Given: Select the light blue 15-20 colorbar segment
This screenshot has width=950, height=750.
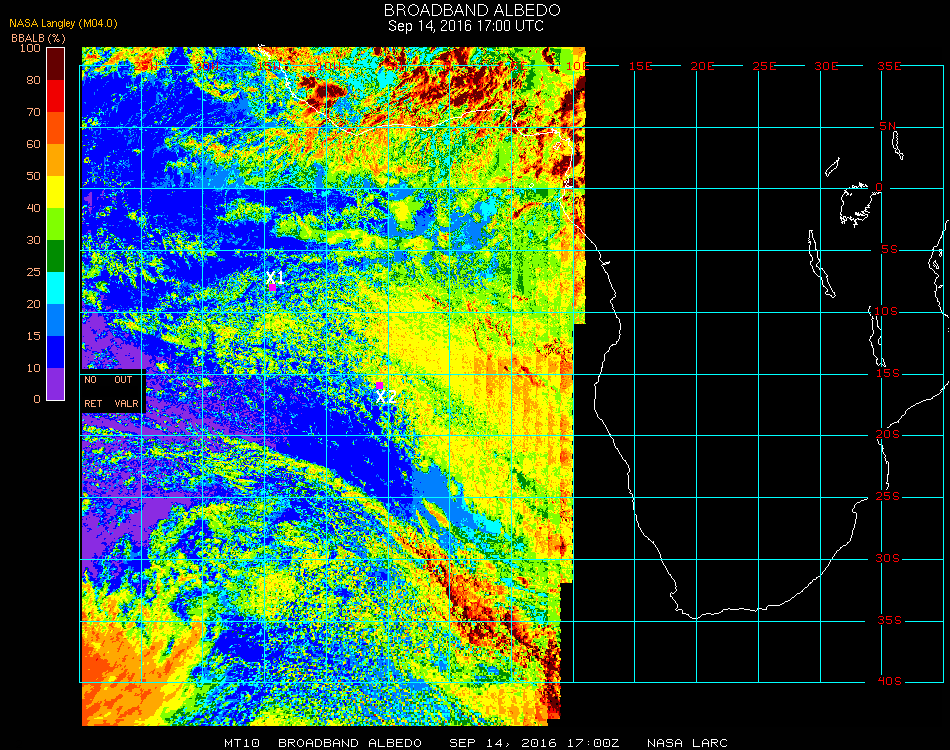Looking at the screenshot, I should (x=55, y=320).
